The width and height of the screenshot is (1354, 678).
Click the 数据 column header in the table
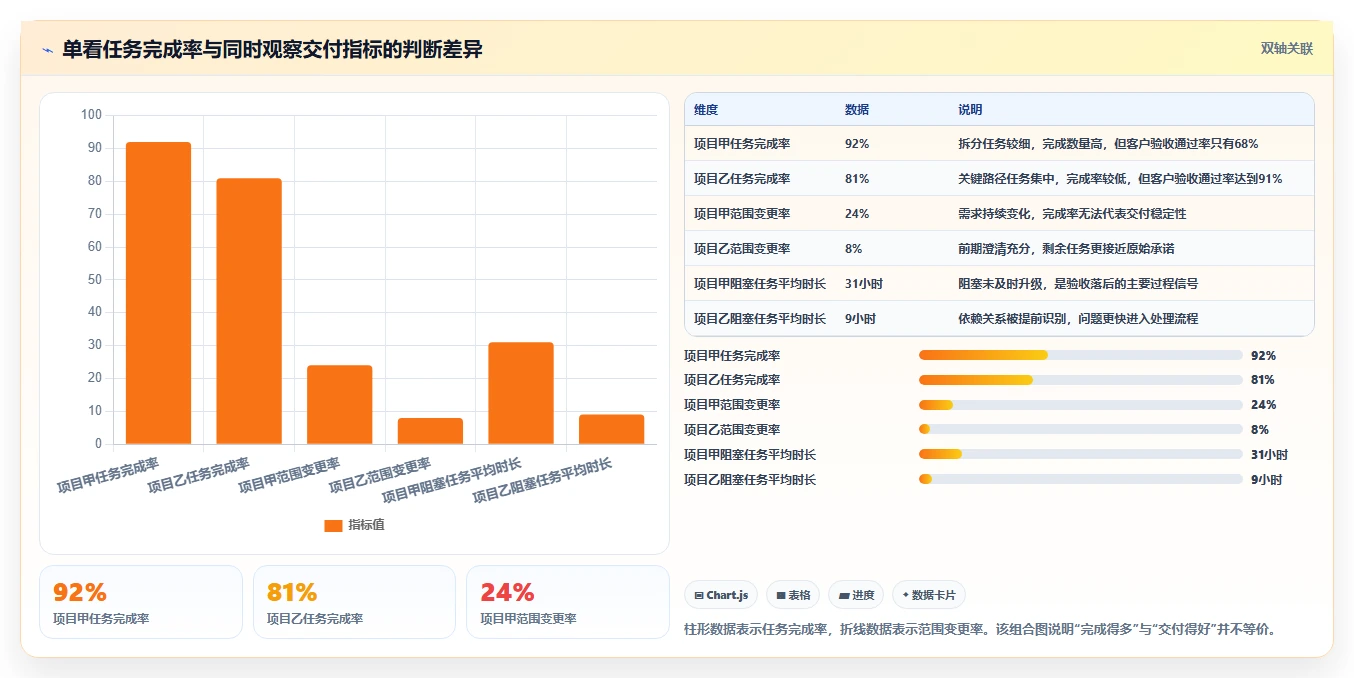[x=857, y=110]
